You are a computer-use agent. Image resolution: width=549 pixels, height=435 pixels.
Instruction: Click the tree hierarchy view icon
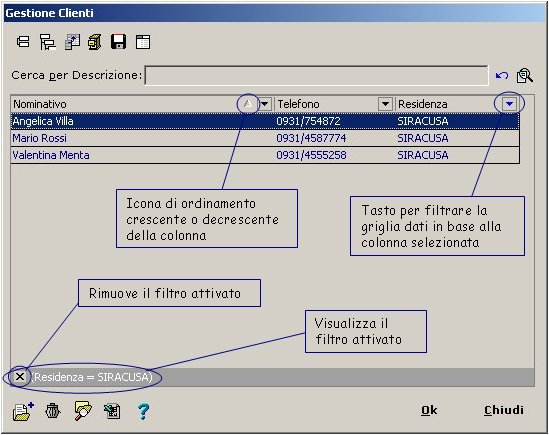pyautogui.click(x=47, y=42)
